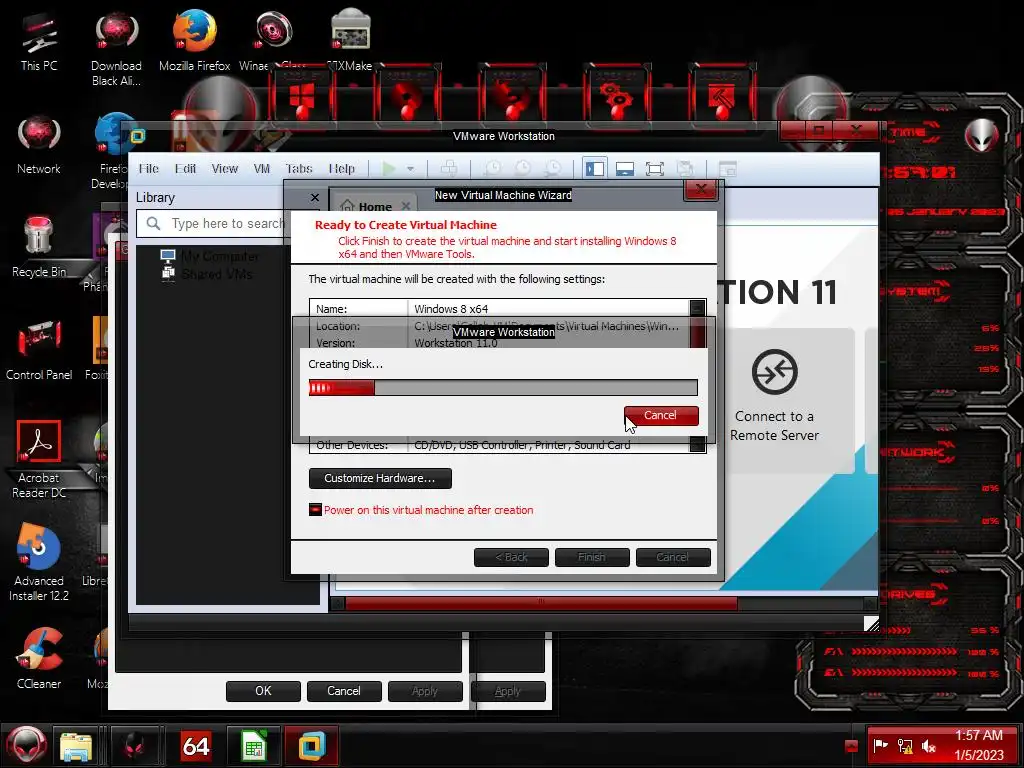The image size is (1024, 768).
Task: Click the Revert Snapshot toolbar icon
Action: click(522, 168)
